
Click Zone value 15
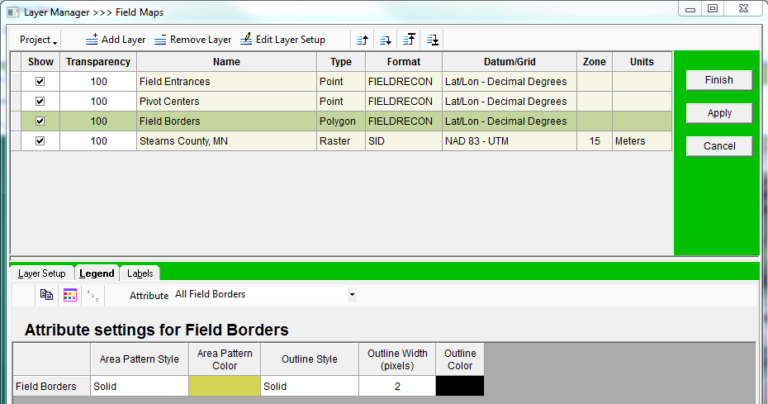(x=594, y=141)
